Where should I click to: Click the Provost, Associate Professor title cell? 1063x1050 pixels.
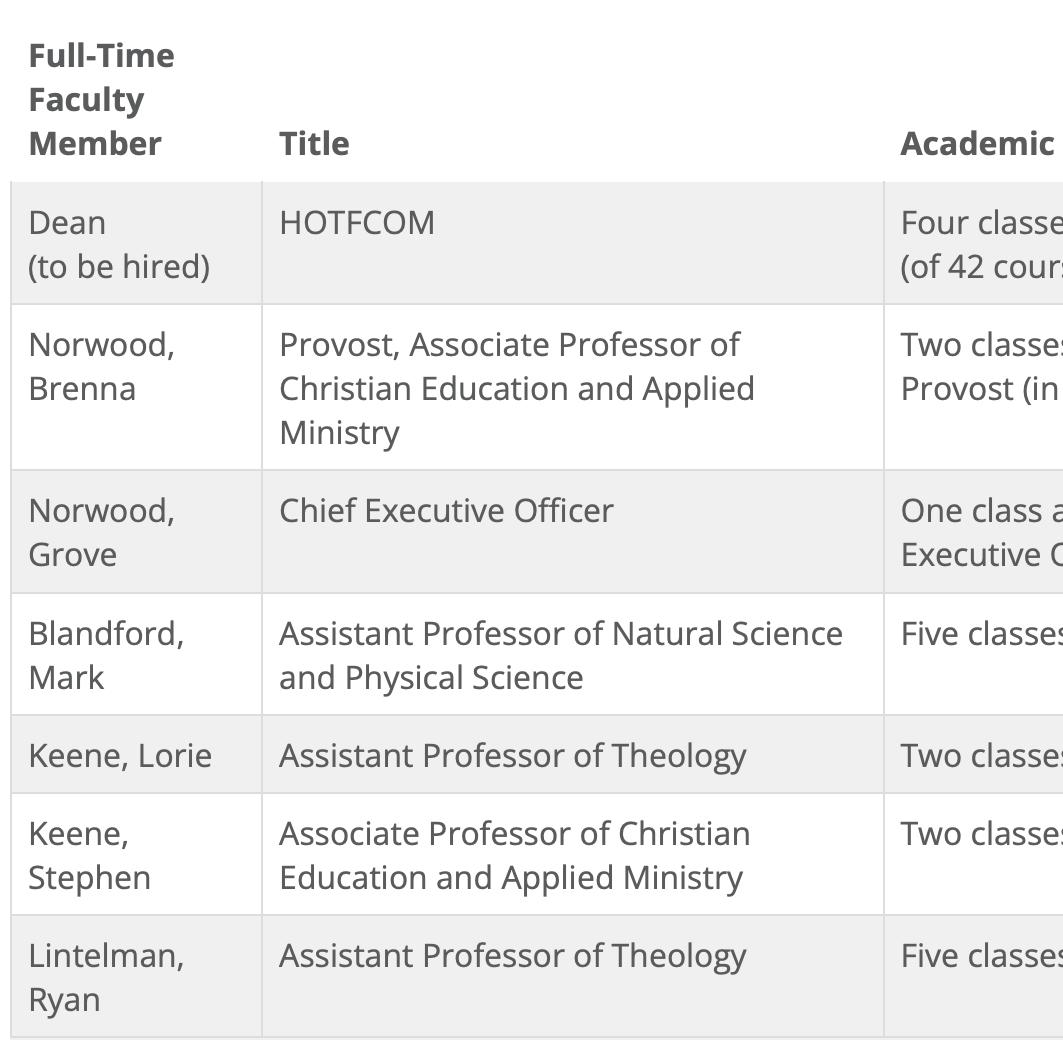point(516,388)
